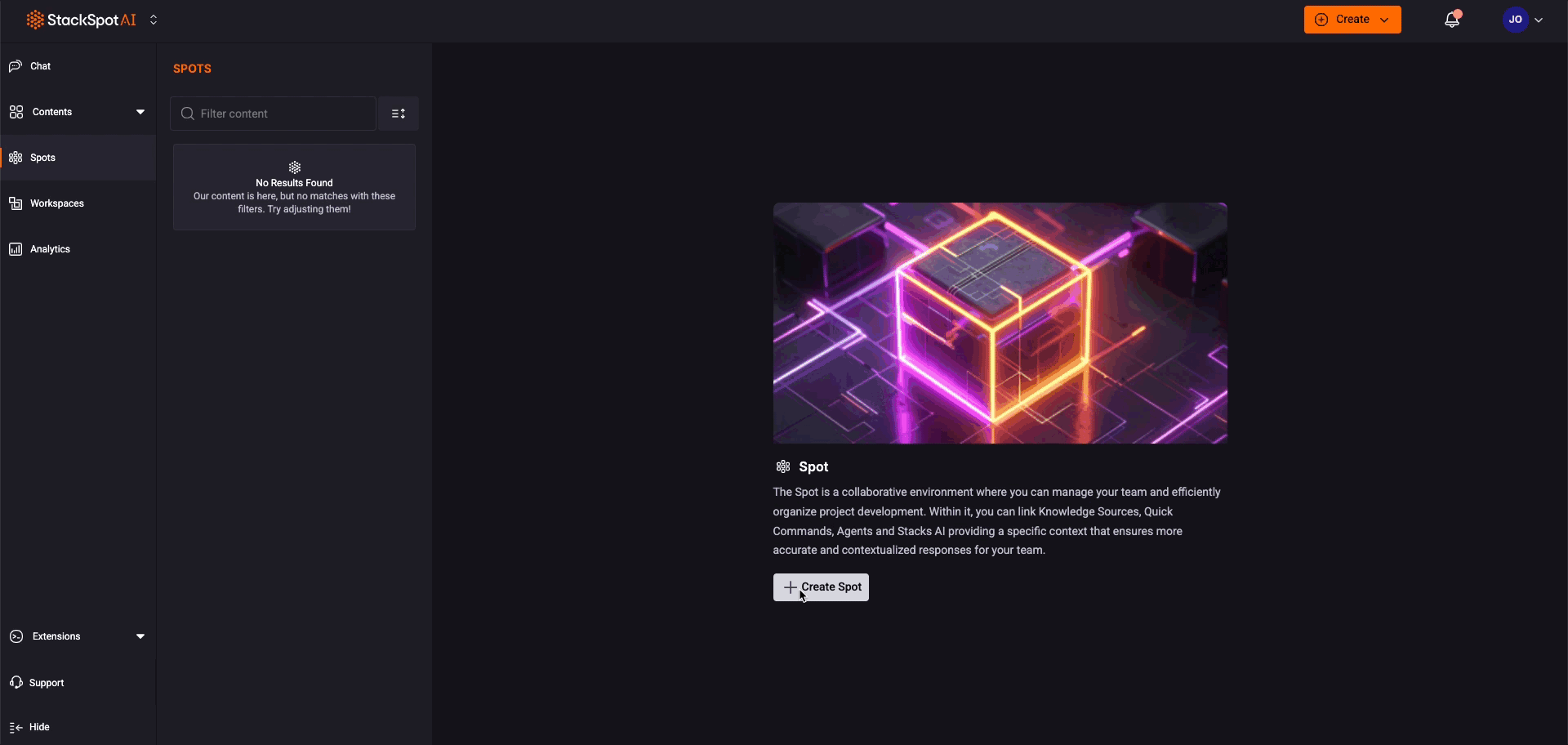
Task: Open the workspace switcher chevrons beside logo
Action: 154,20
